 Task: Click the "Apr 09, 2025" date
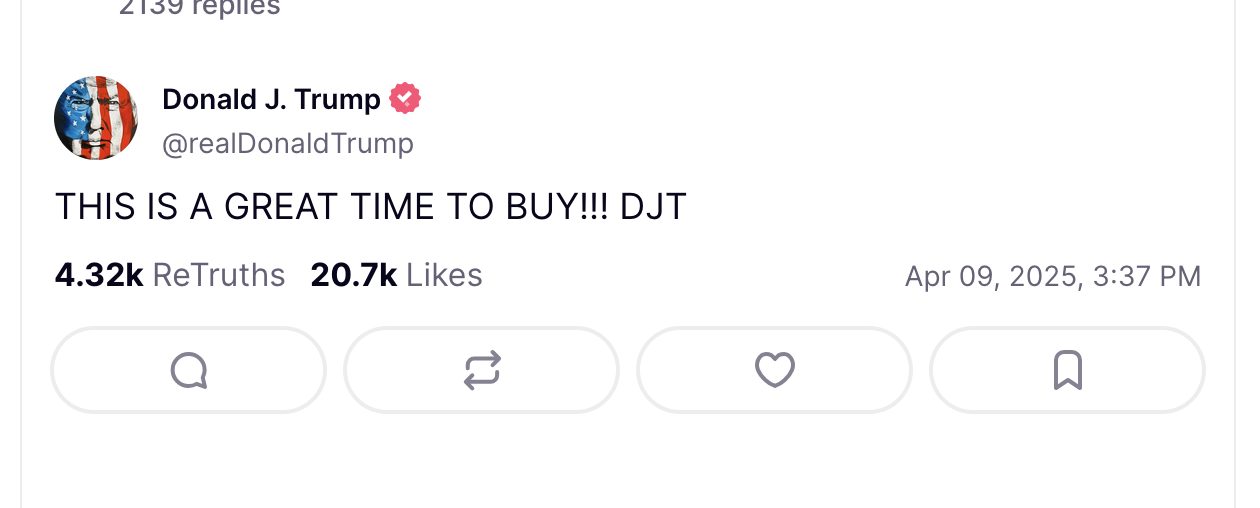pos(992,276)
